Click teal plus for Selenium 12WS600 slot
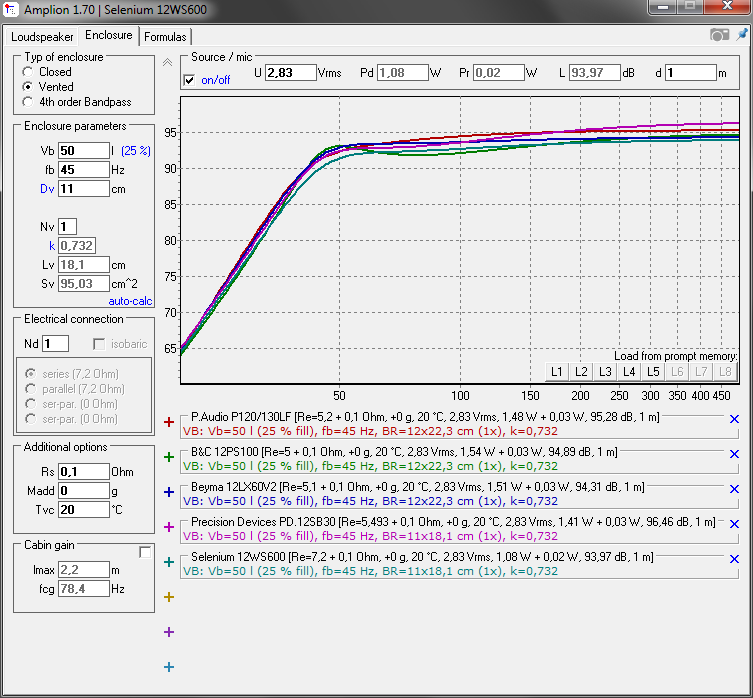The width and height of the screenshot is (753, 698). pos(169,562)
